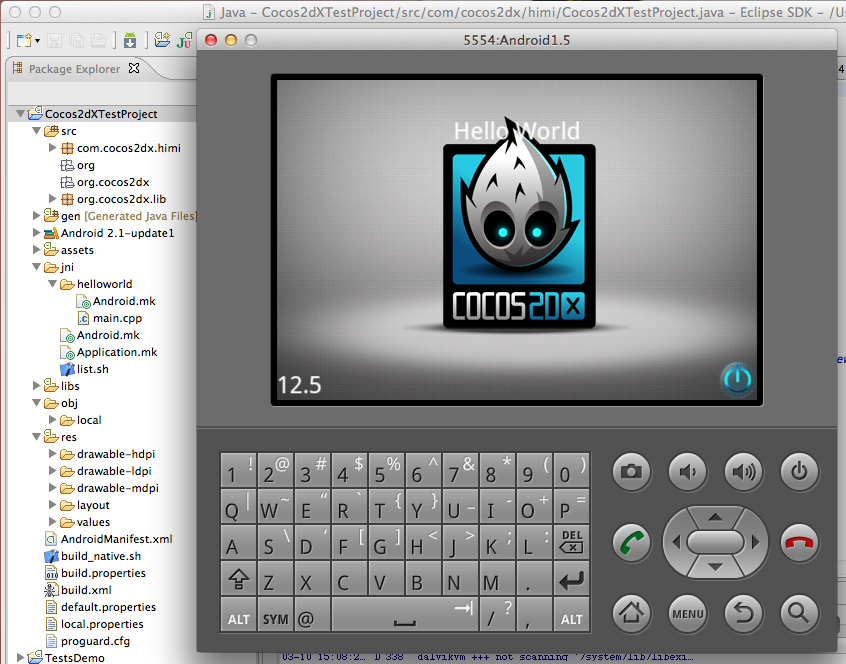Expand the Android 2.1-update1 library
The image size is (846, 664).
(x=36, y=232)
